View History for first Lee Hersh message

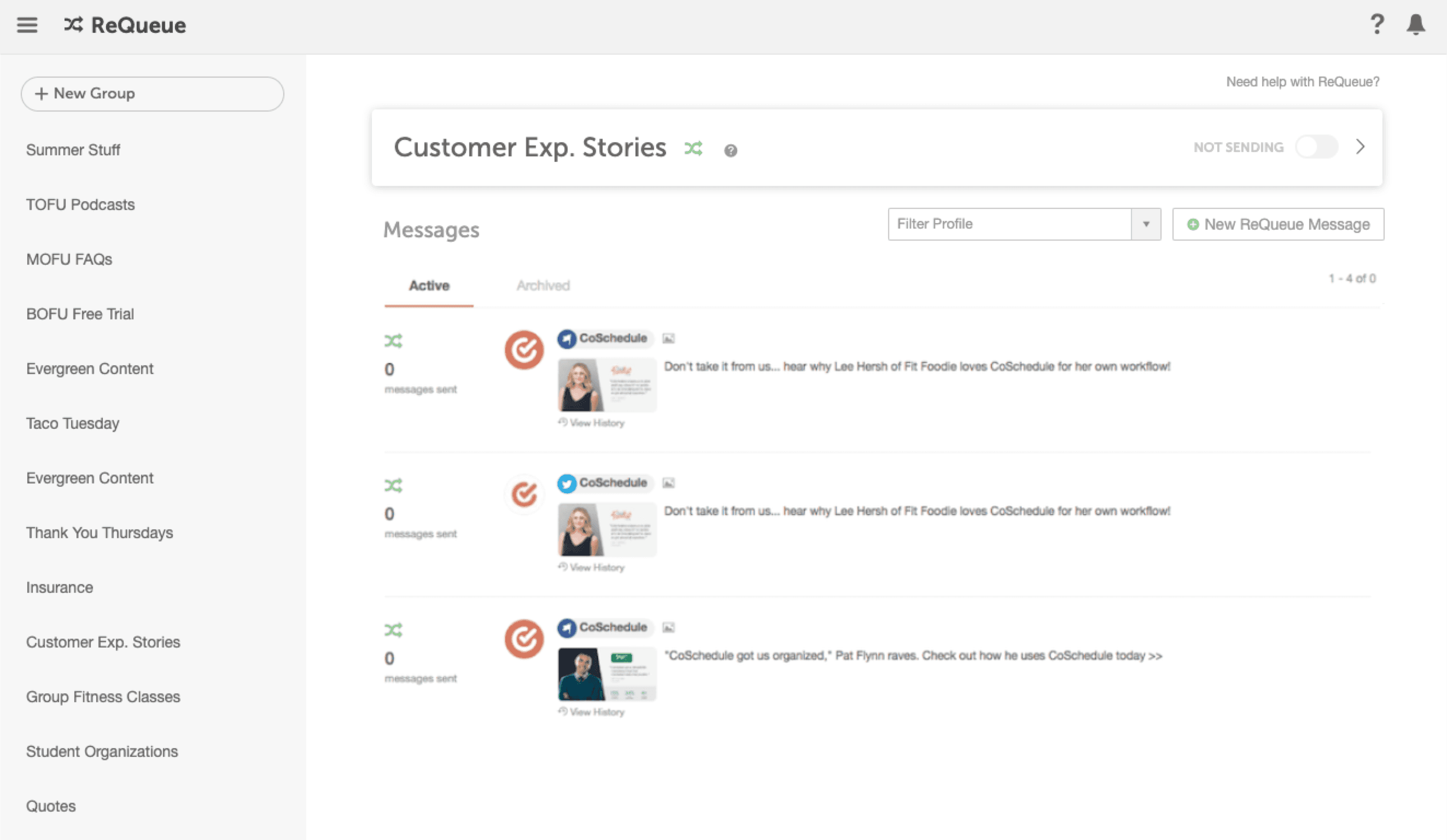pyautogui.click(x=592, y=423)
